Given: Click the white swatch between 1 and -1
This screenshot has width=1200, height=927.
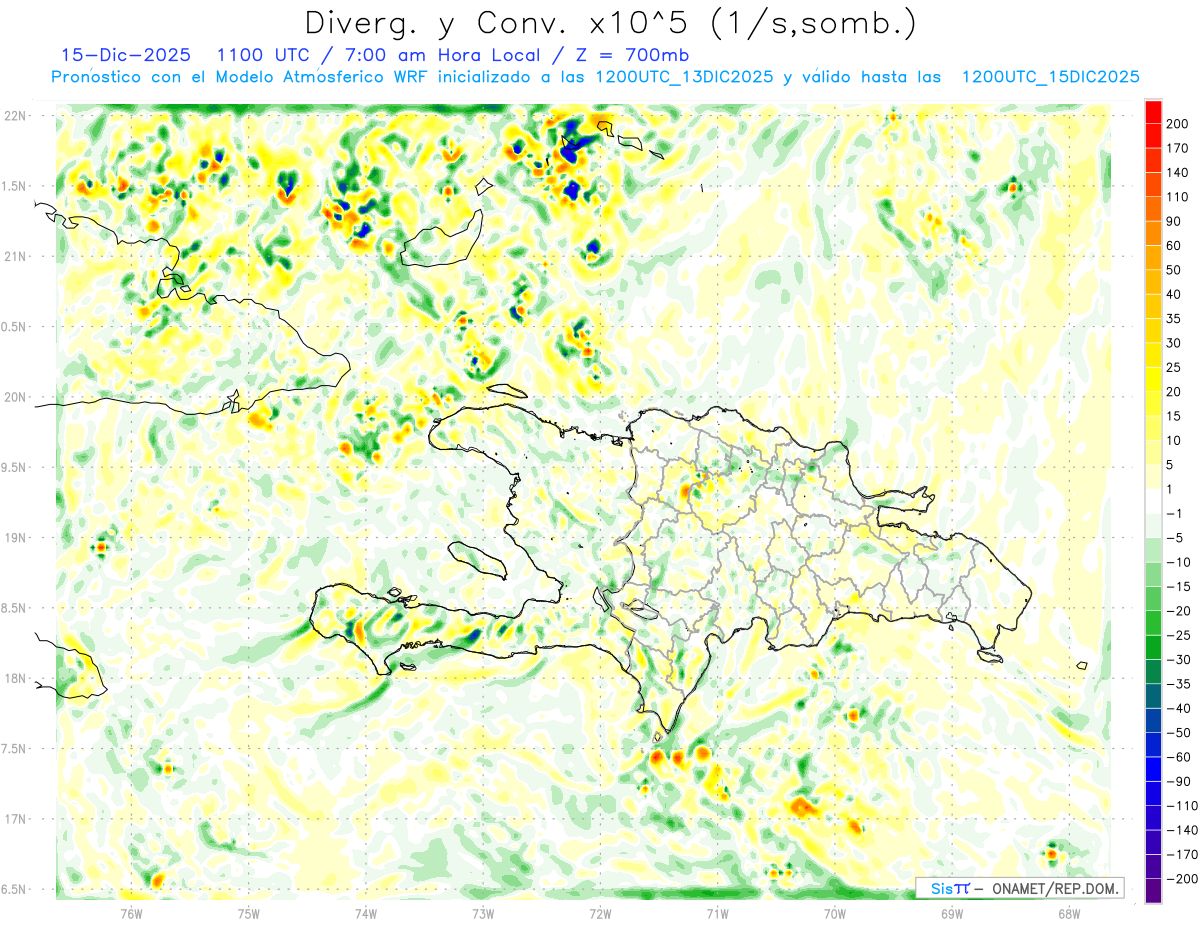Looking at the screenshot, I should [1153, 501].
